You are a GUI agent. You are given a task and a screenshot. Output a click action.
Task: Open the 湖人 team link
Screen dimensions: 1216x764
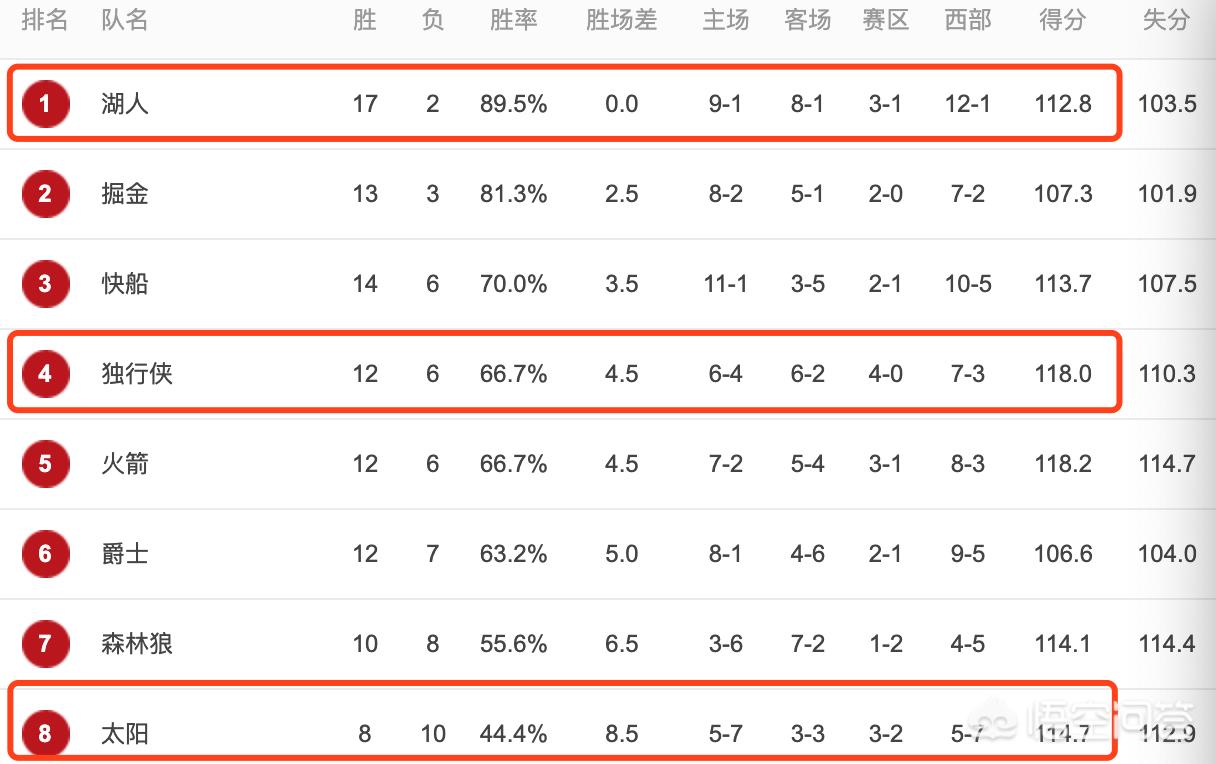click(125, 103)
